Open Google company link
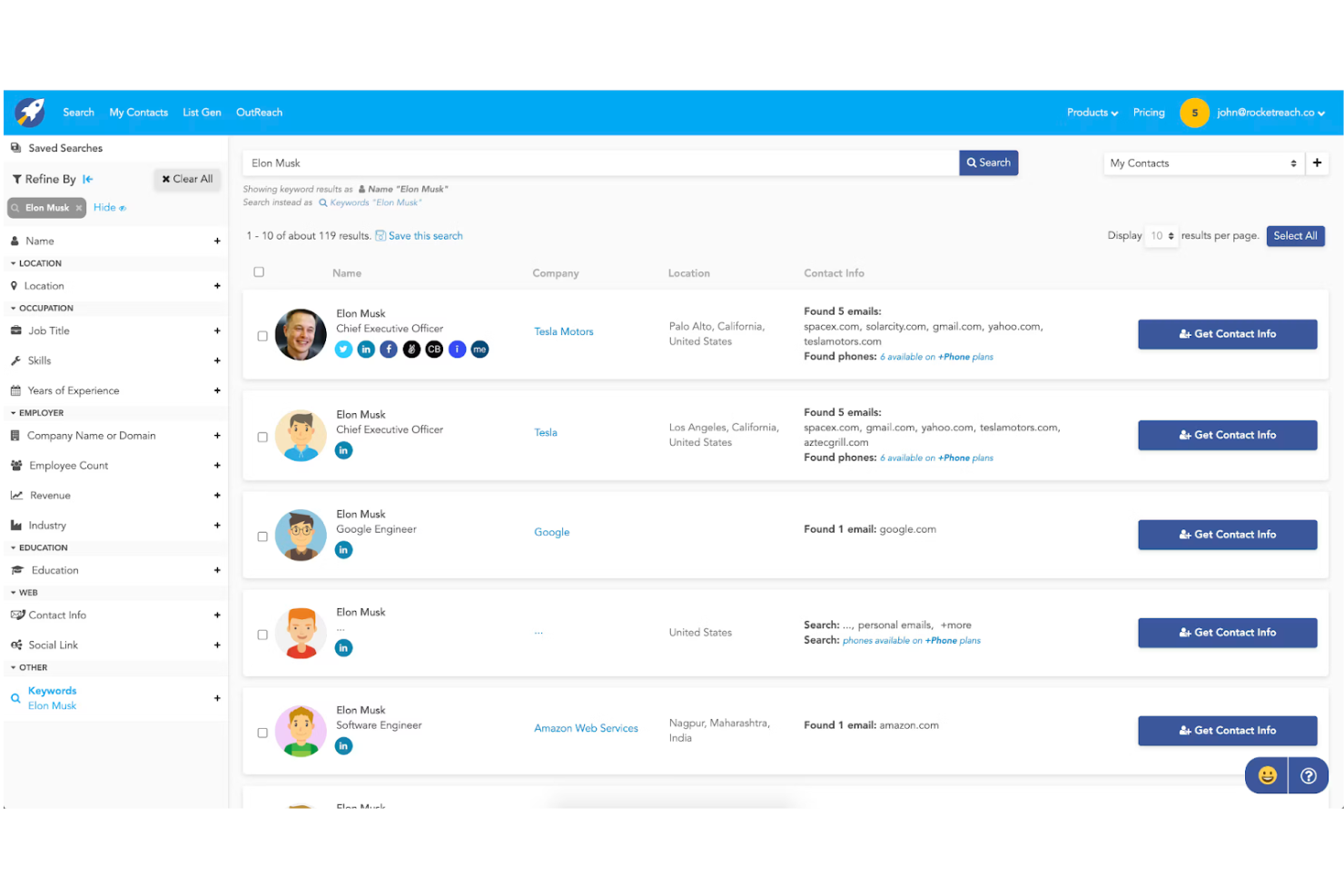Image resolution: width=1344 pixels, height=896 pixels. [x=552, y=533]
